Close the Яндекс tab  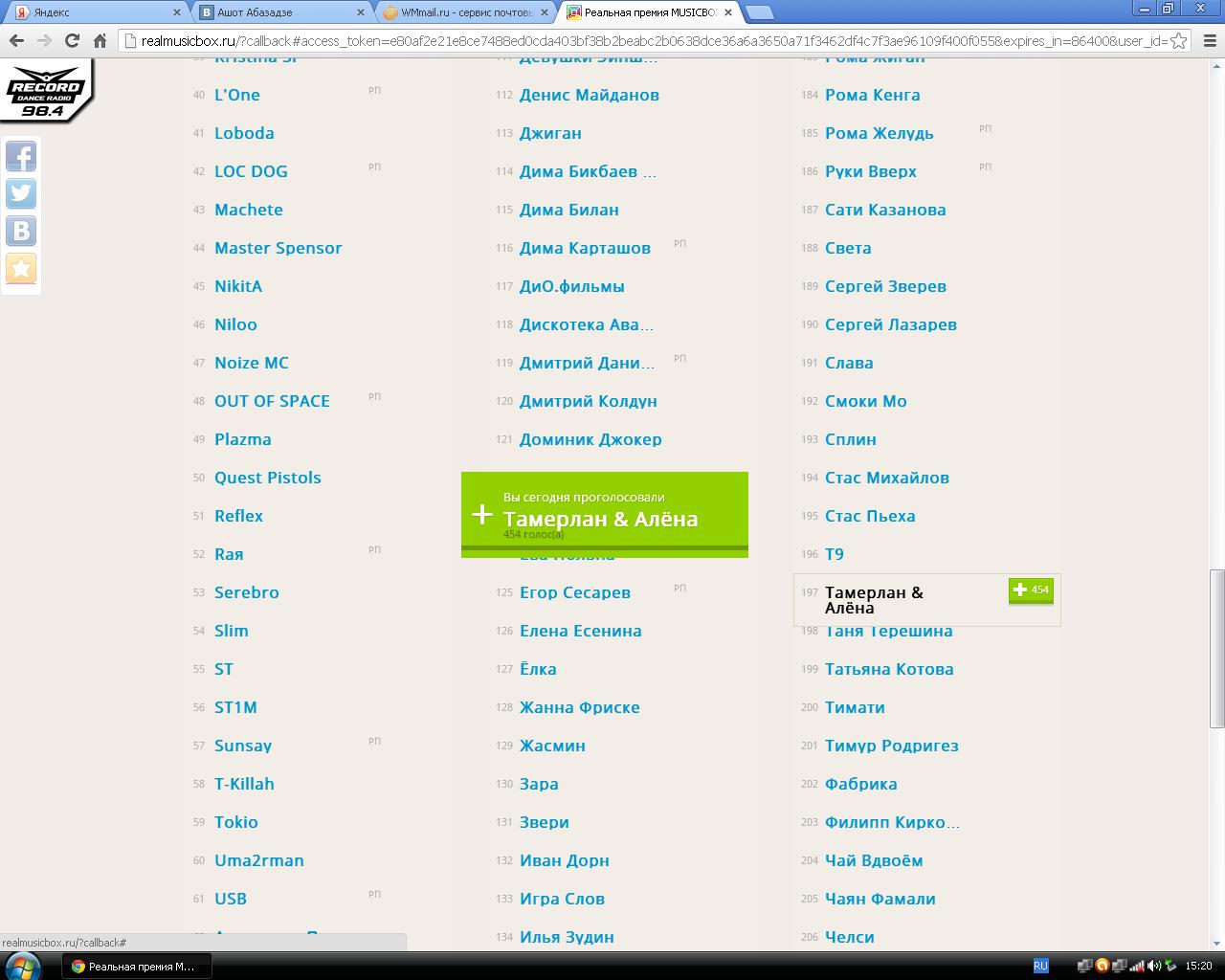click(176, 12)
